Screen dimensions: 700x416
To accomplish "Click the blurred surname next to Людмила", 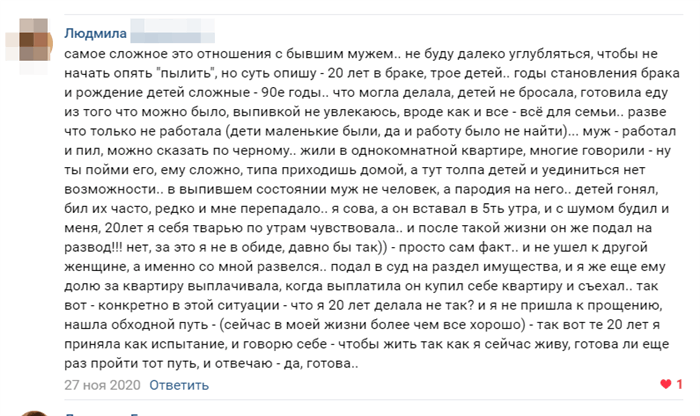I will click(172, 31).
